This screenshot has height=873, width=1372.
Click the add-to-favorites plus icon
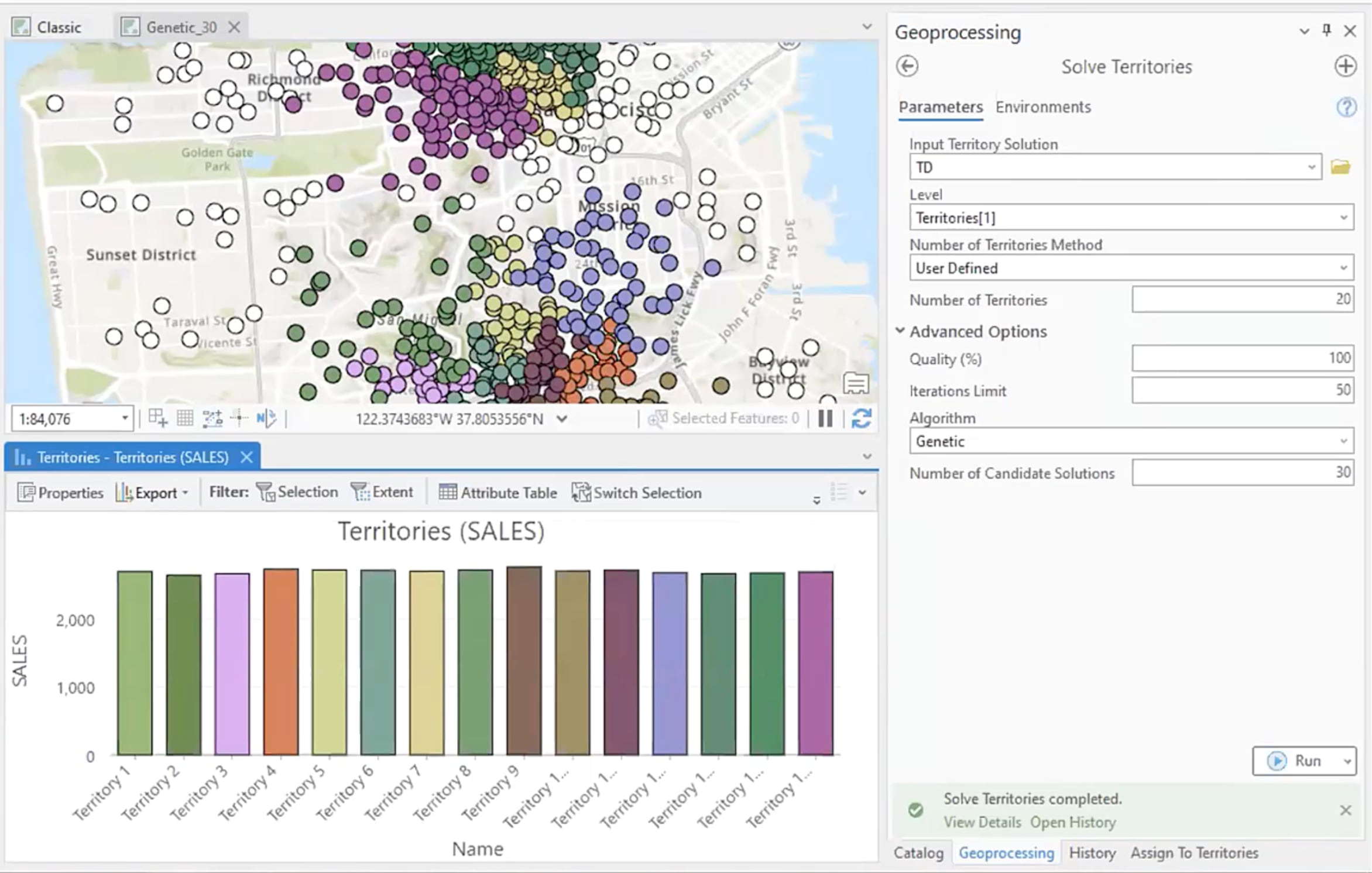1345,66
